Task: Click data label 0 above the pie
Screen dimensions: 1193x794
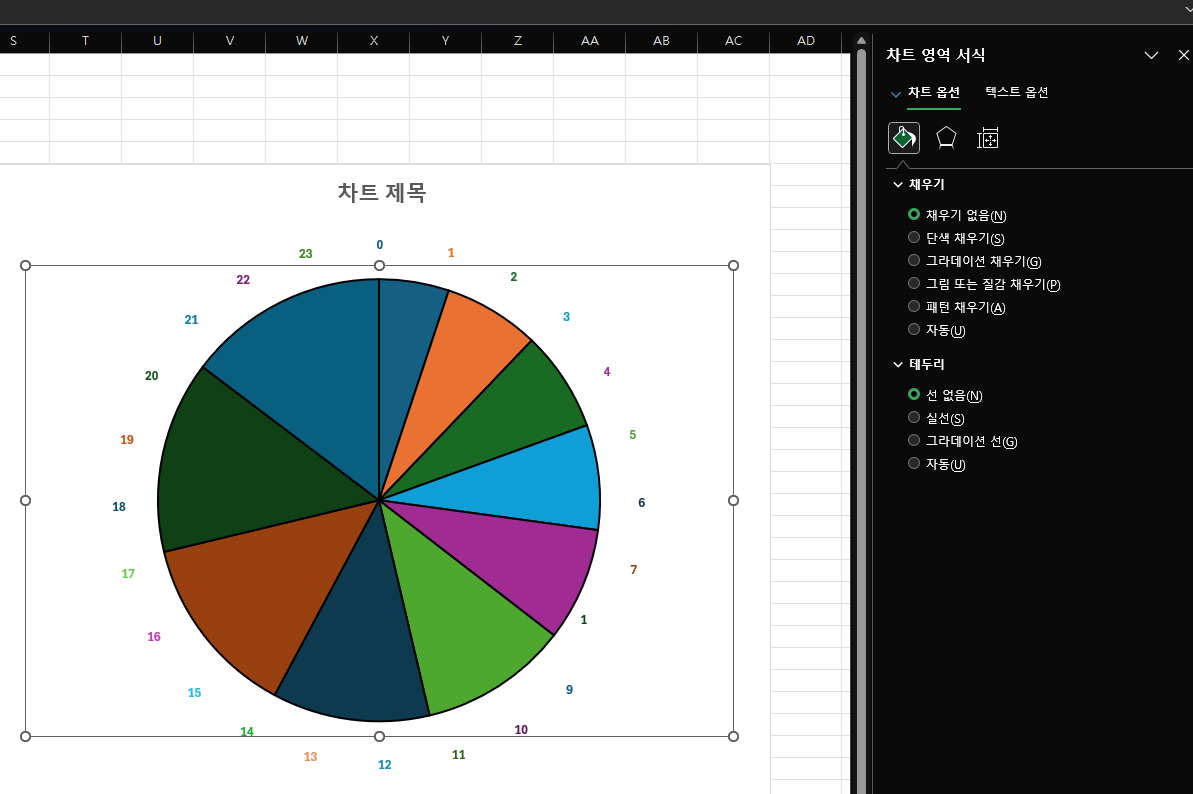Action: [380, 244]
